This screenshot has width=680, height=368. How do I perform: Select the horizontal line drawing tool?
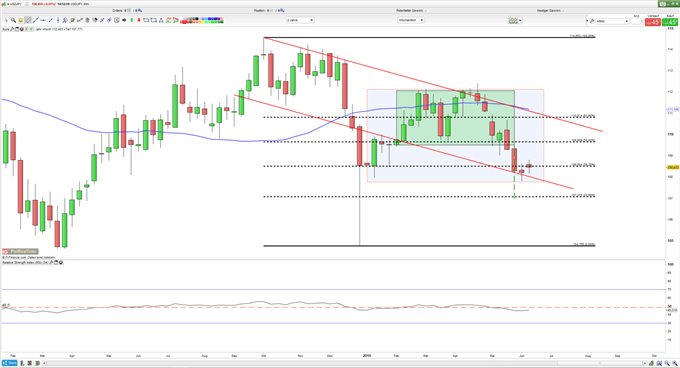click(43, 20)
